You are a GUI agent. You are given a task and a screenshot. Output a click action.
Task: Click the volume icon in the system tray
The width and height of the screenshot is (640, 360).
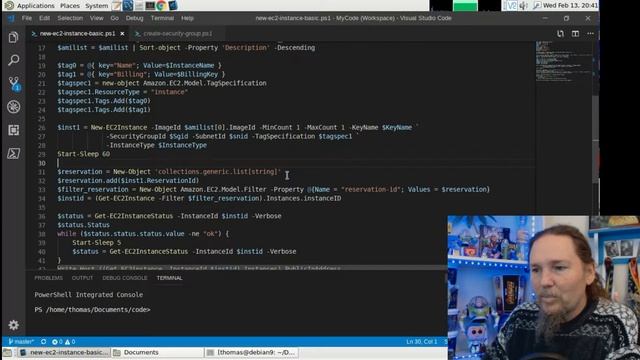pos(524,5)
